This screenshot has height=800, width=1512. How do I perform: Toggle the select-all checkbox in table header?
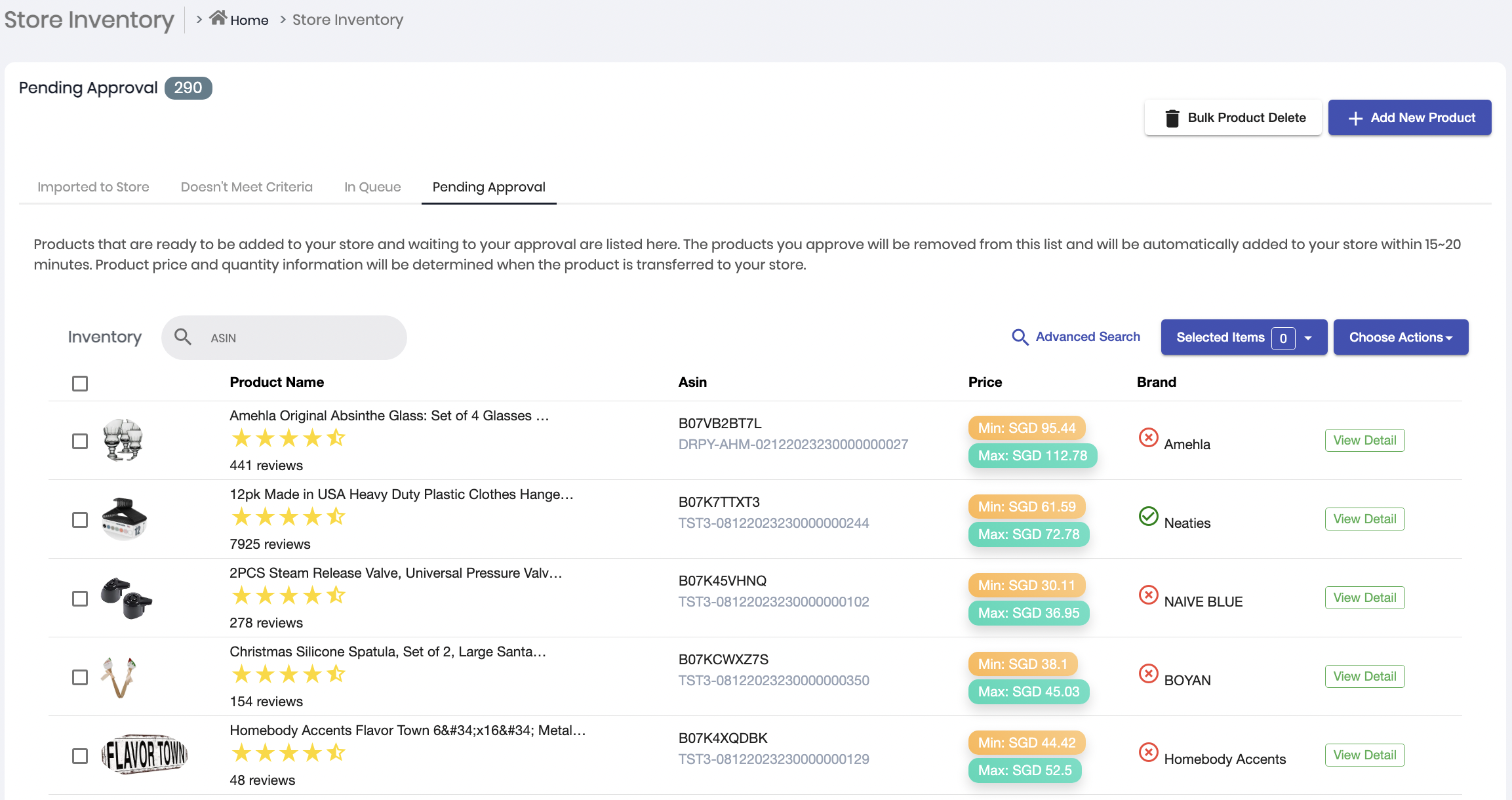coord(80,384)
